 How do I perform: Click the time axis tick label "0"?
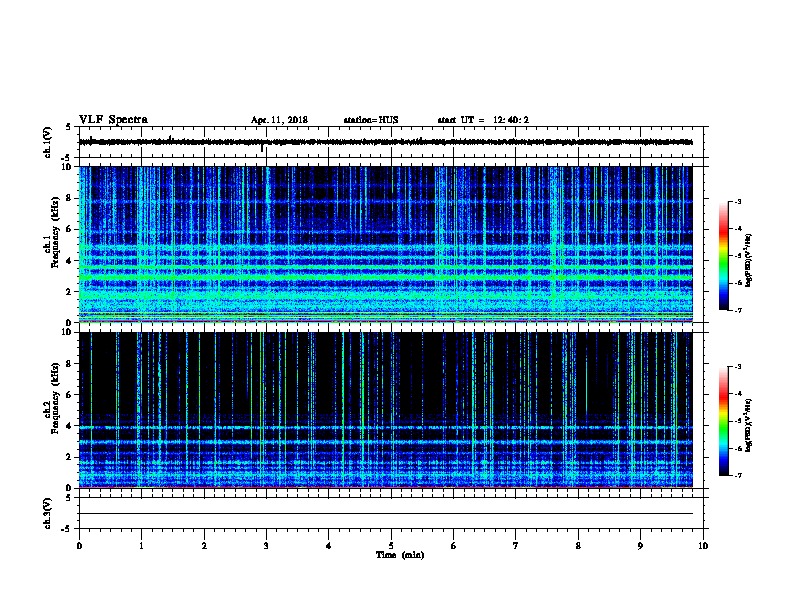(x=79, y=546)
